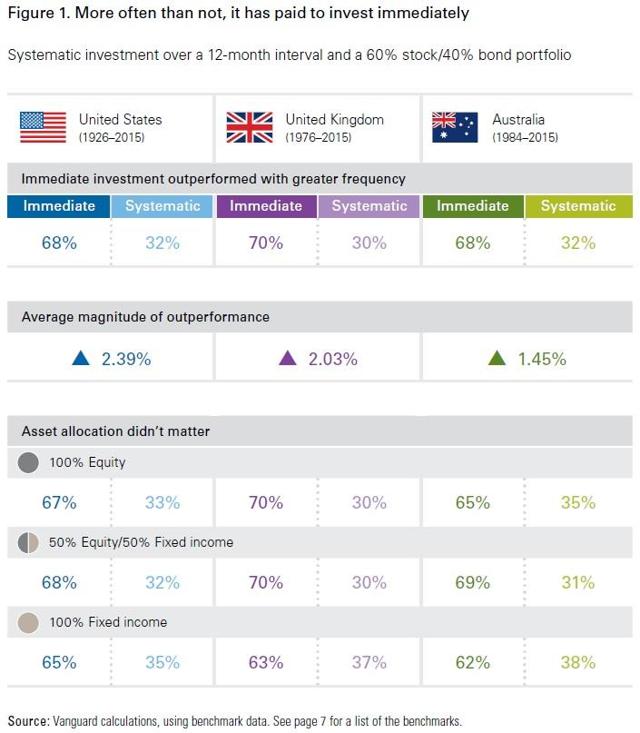This screenshot has height=733, width=640.
Task: Click the purple triangle beside 2.03%
Action: (287, 358)
